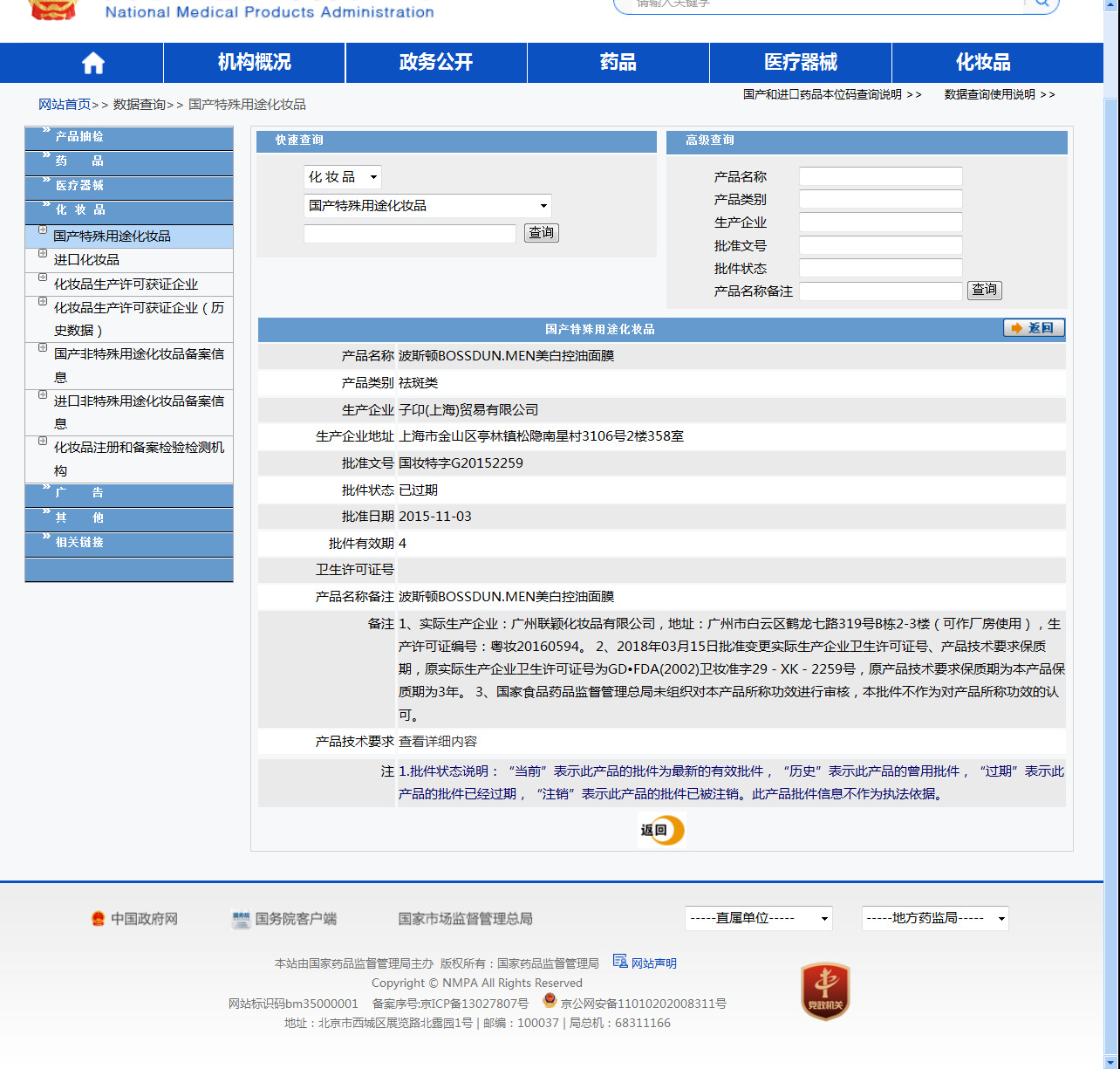Screen dimensions: 1120x1069
Task: Expand the 产品抽检 sidebar section
Action: coord(129,137)
